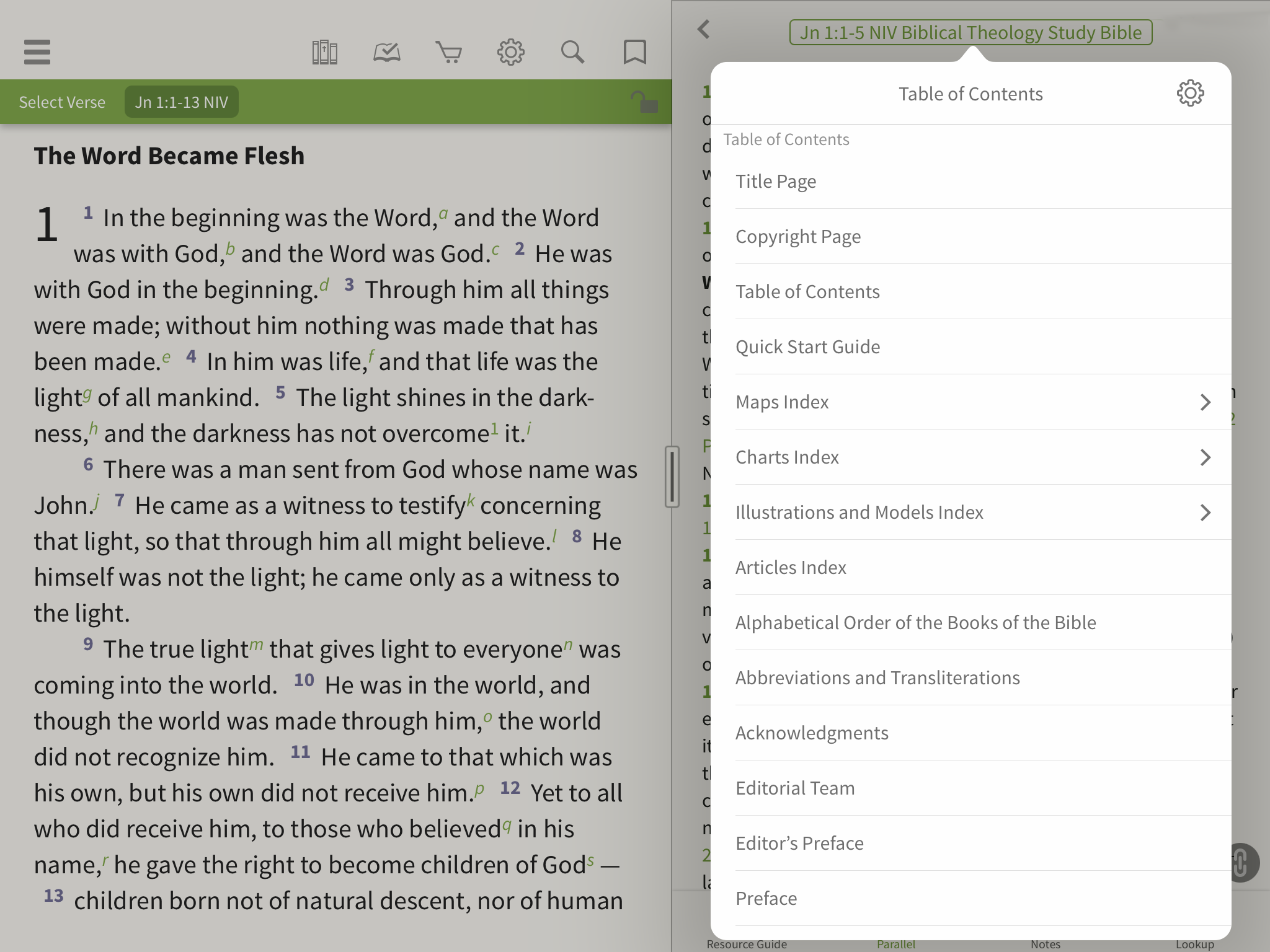Switch to Parallel tab
This screenshot has height=952, width=1270.
point(896,945)
